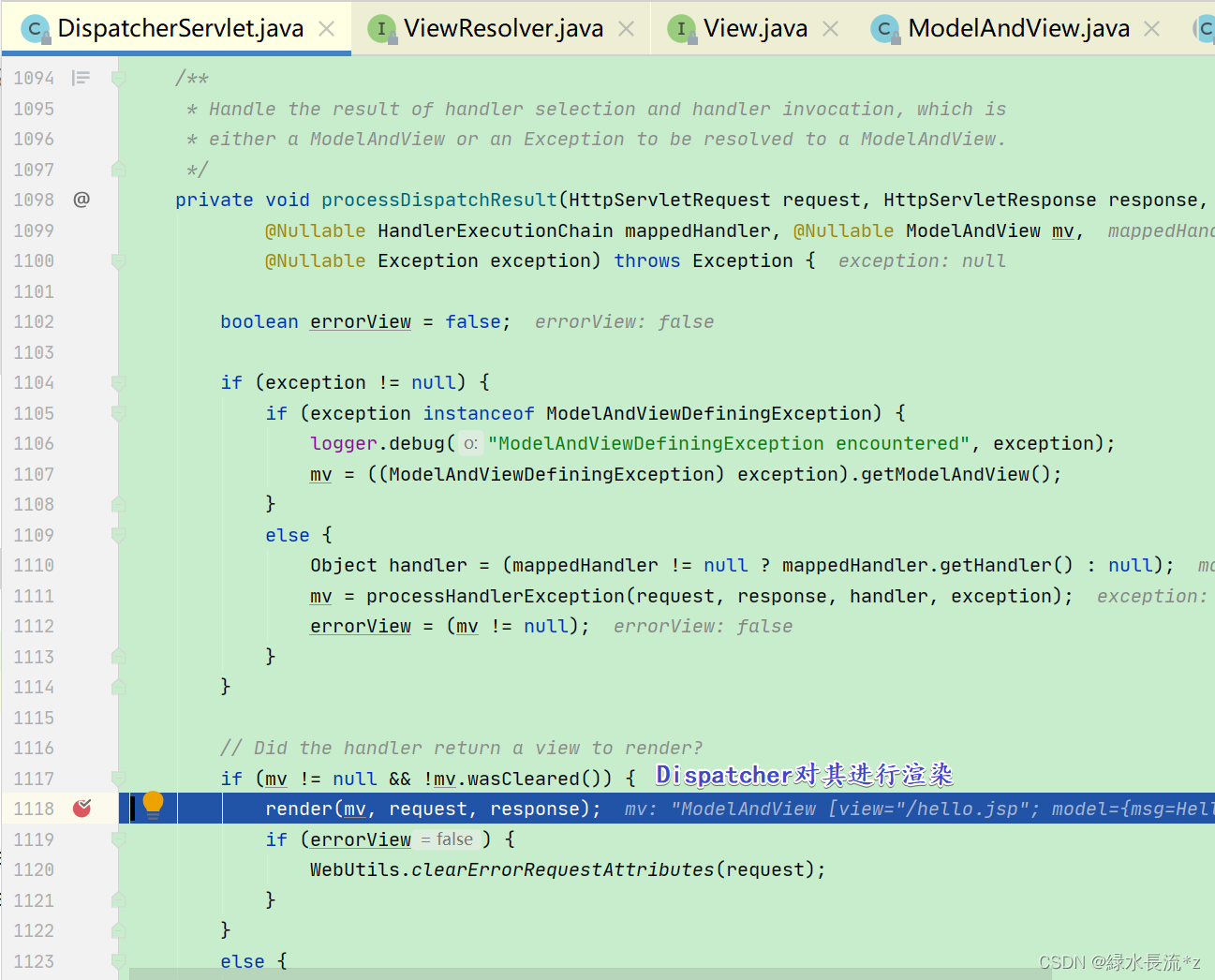Click the processHandlerException call on line 1111
1215x980 pixels.
[496, 596]
